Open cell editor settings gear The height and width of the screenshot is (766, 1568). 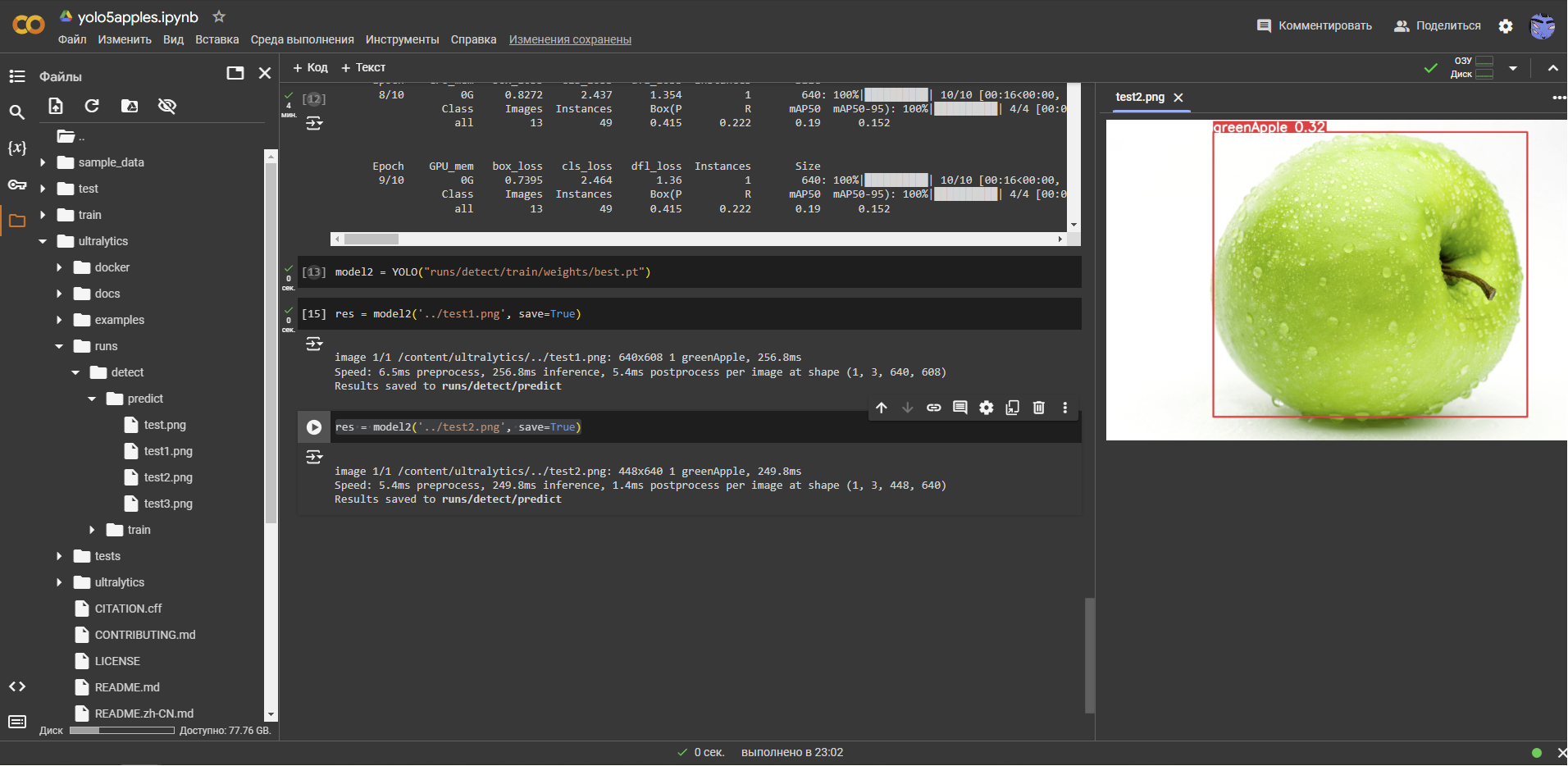coord(987,408)
